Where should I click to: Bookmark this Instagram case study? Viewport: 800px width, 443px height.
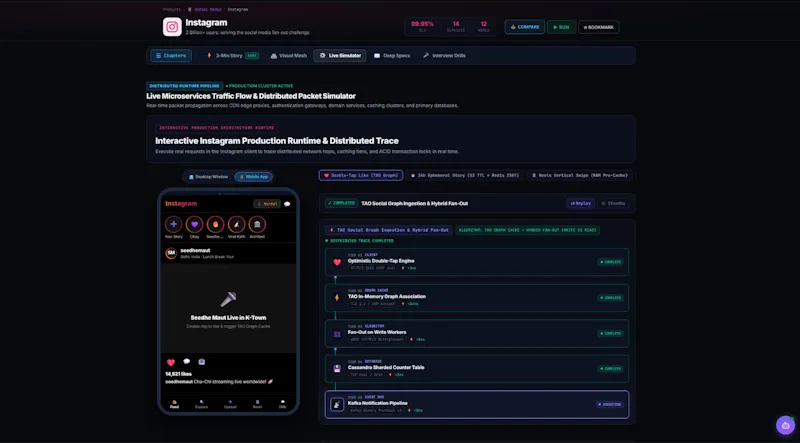tap(598, 27)
